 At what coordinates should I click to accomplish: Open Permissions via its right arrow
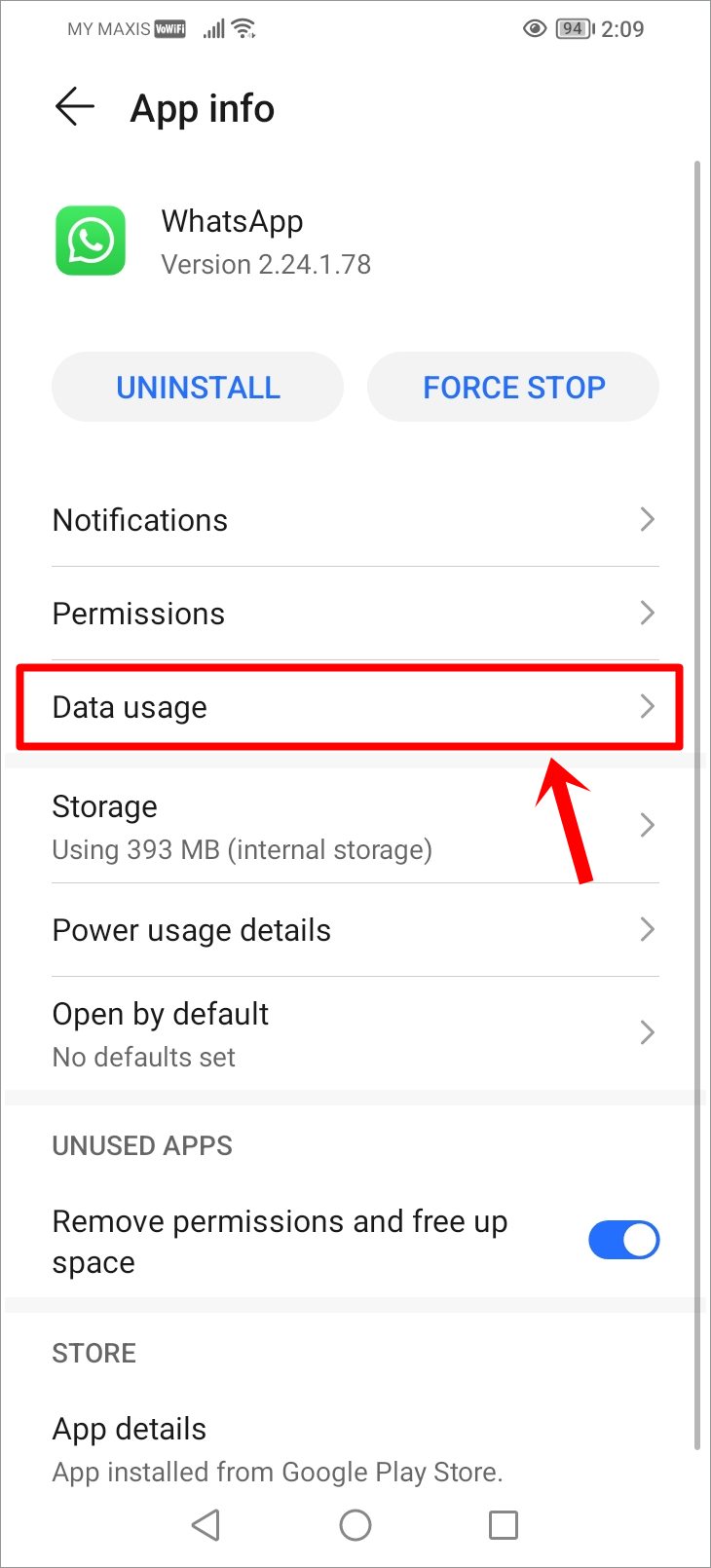tap(647, 614)
